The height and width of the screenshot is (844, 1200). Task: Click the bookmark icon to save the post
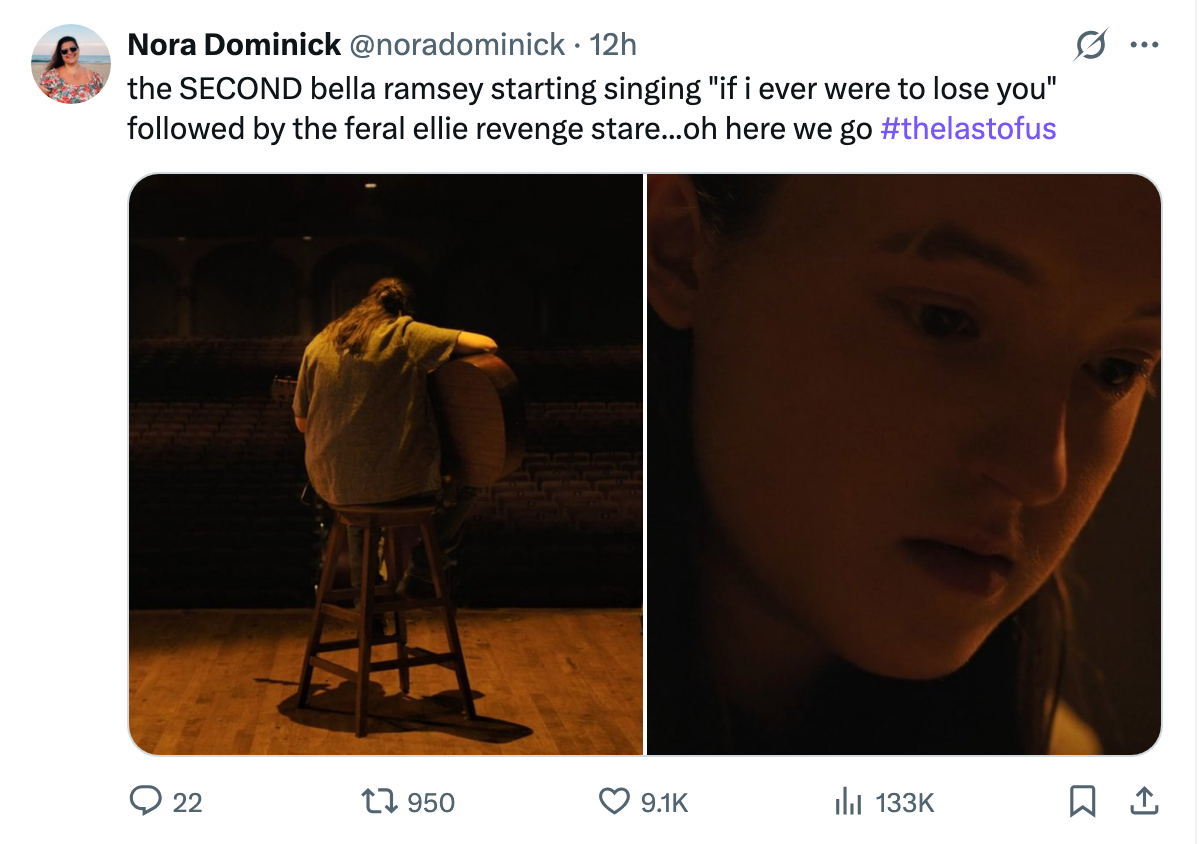click(1084, 801)
